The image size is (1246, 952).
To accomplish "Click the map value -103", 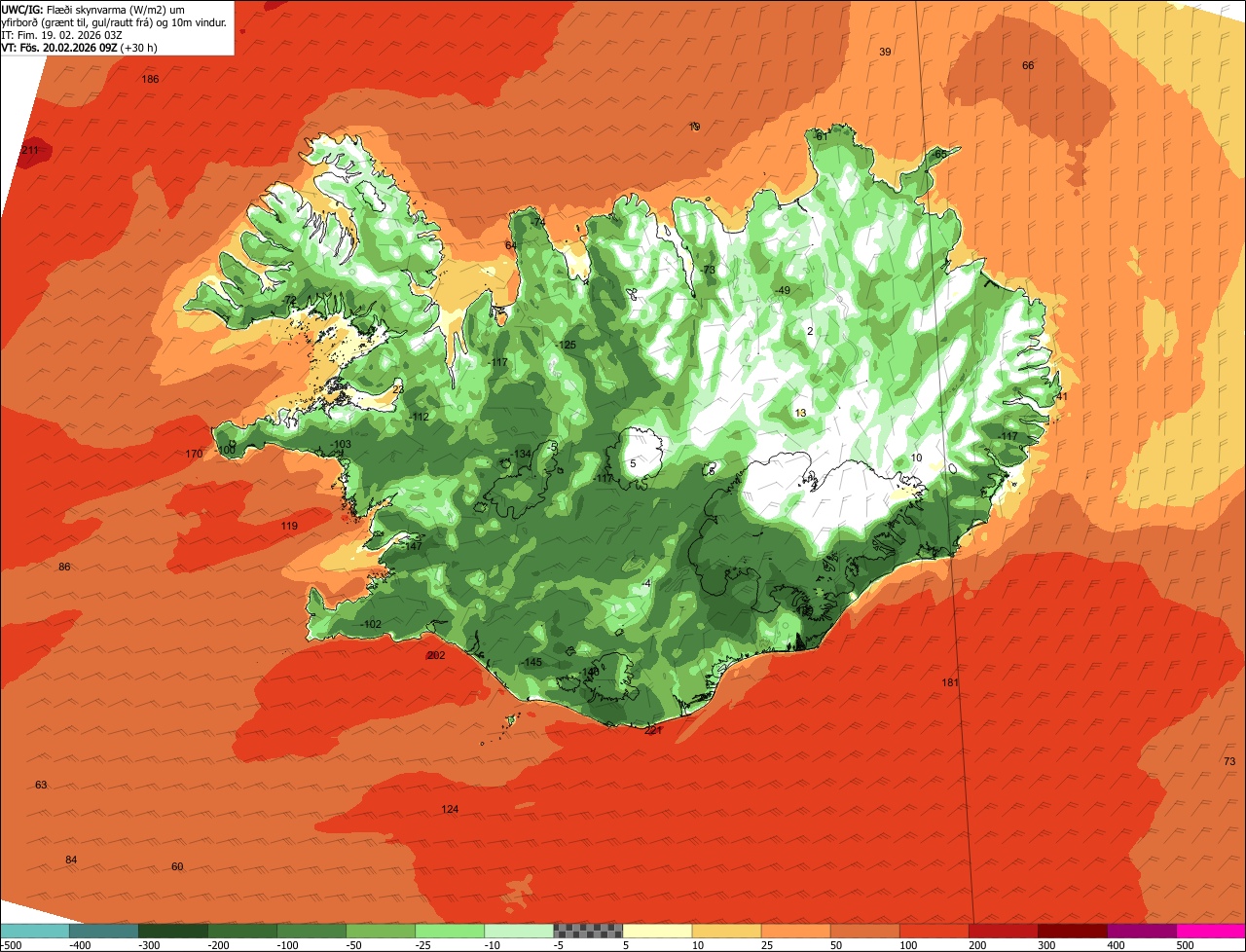I will click(340, 444).
